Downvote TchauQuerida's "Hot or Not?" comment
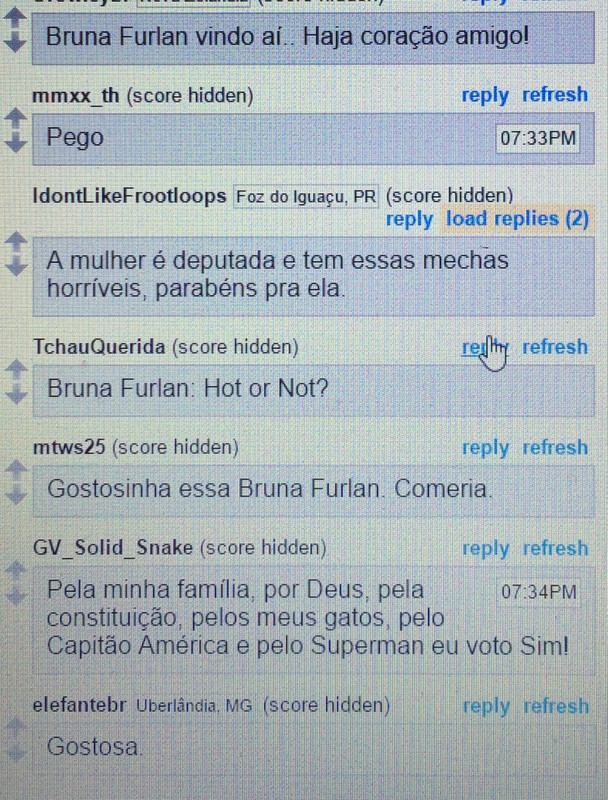Image resolution: width=608 pixels, height=800 pixels. (x=16, y=393)
